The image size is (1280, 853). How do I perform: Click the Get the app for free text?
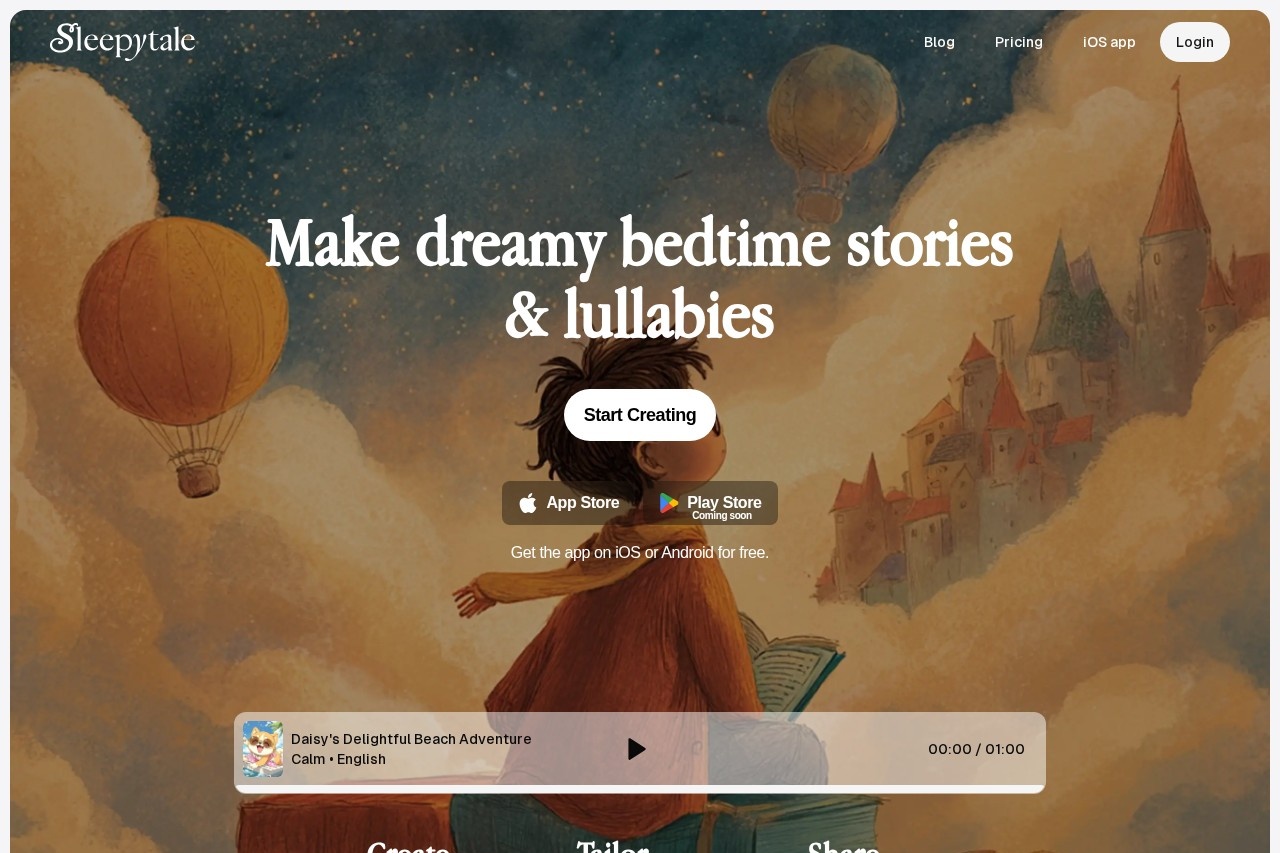[x=640, y=553]
